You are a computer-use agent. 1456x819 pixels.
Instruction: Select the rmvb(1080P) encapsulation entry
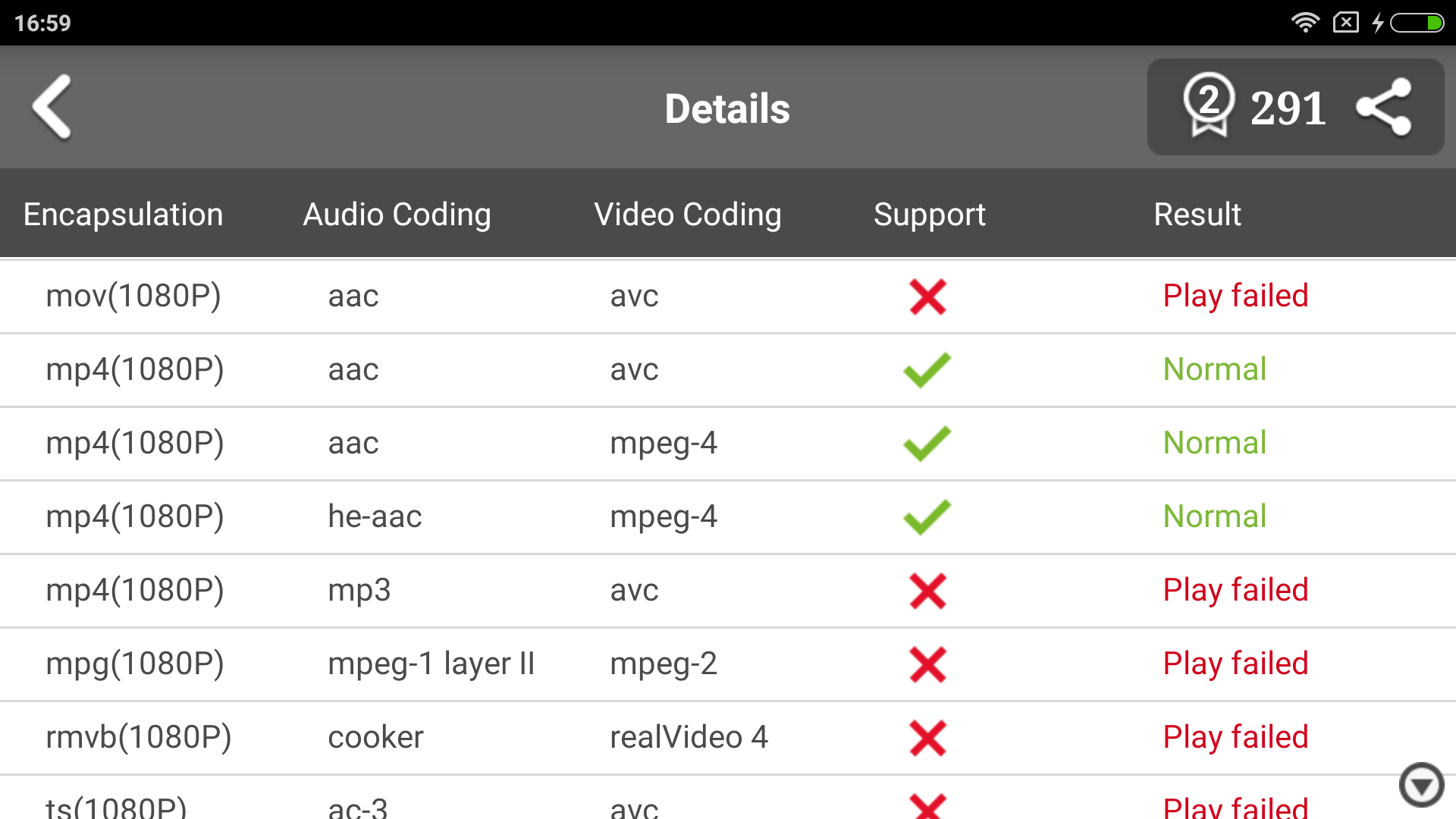point(138,737)
